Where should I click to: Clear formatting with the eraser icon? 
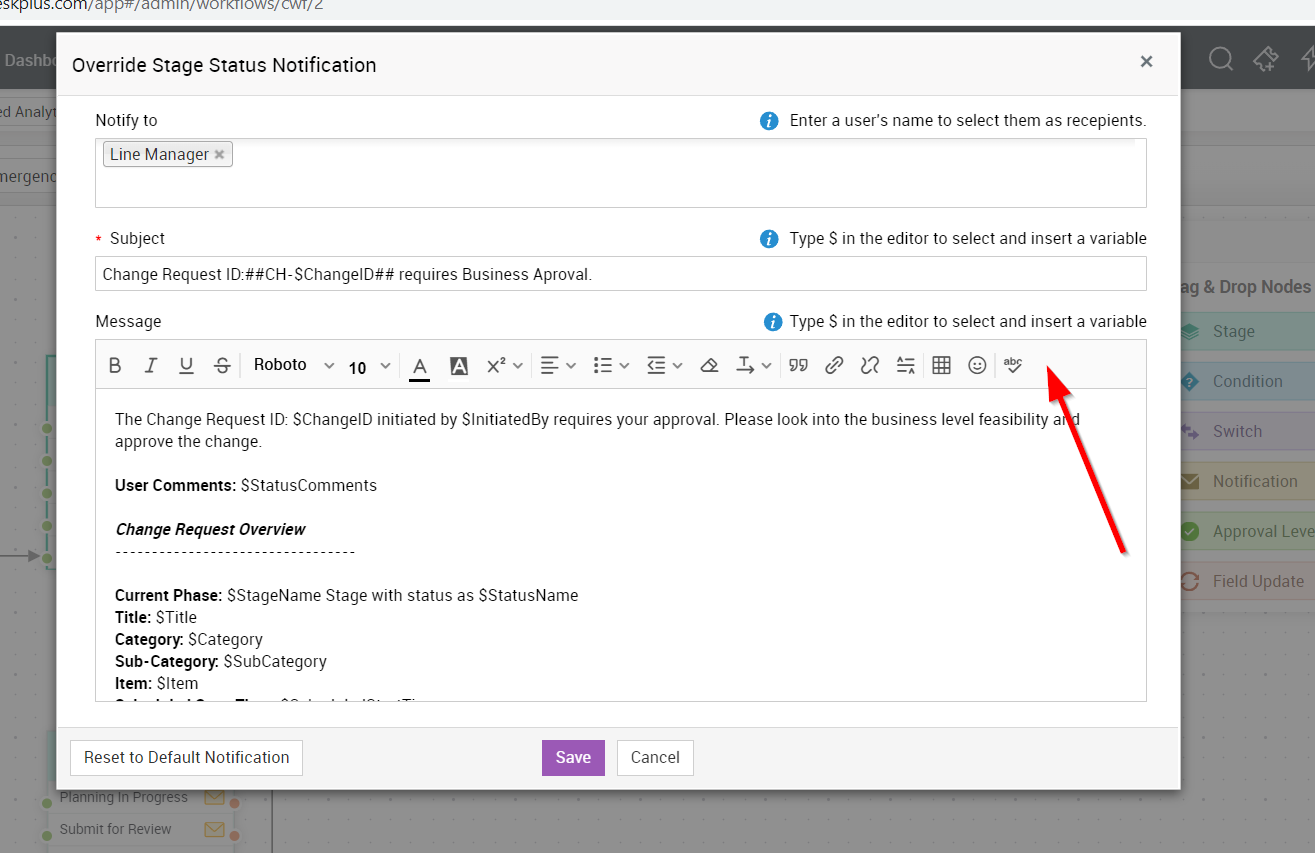[x=709, y=366]
